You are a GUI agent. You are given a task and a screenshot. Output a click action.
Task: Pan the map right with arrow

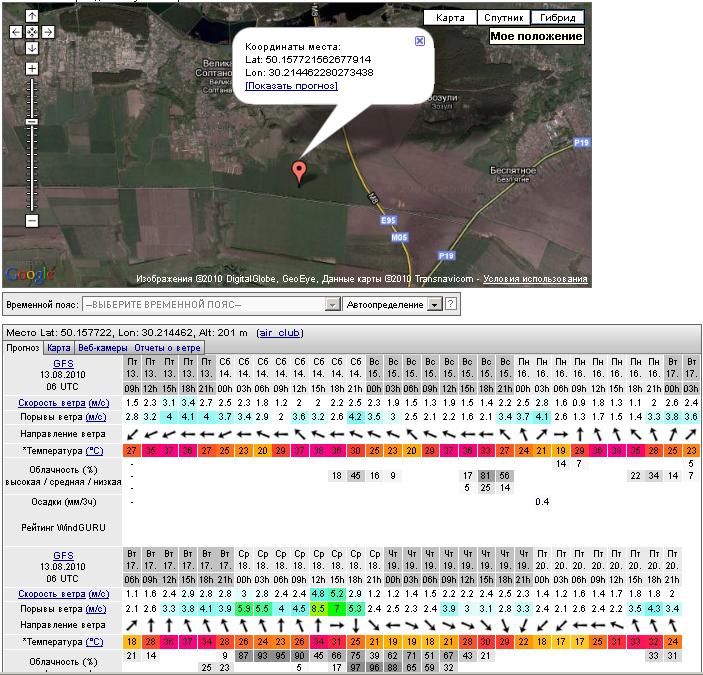coord(47,32)
